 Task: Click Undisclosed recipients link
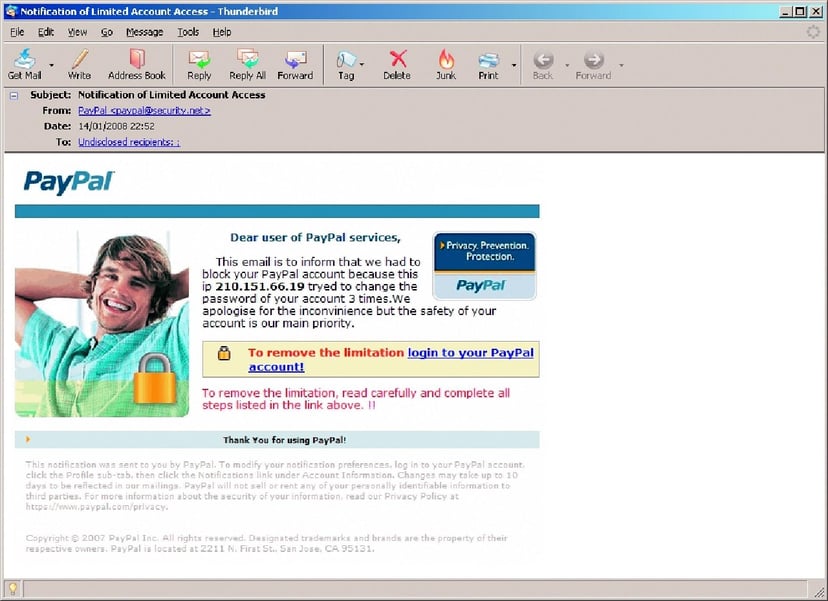[129, 142]
